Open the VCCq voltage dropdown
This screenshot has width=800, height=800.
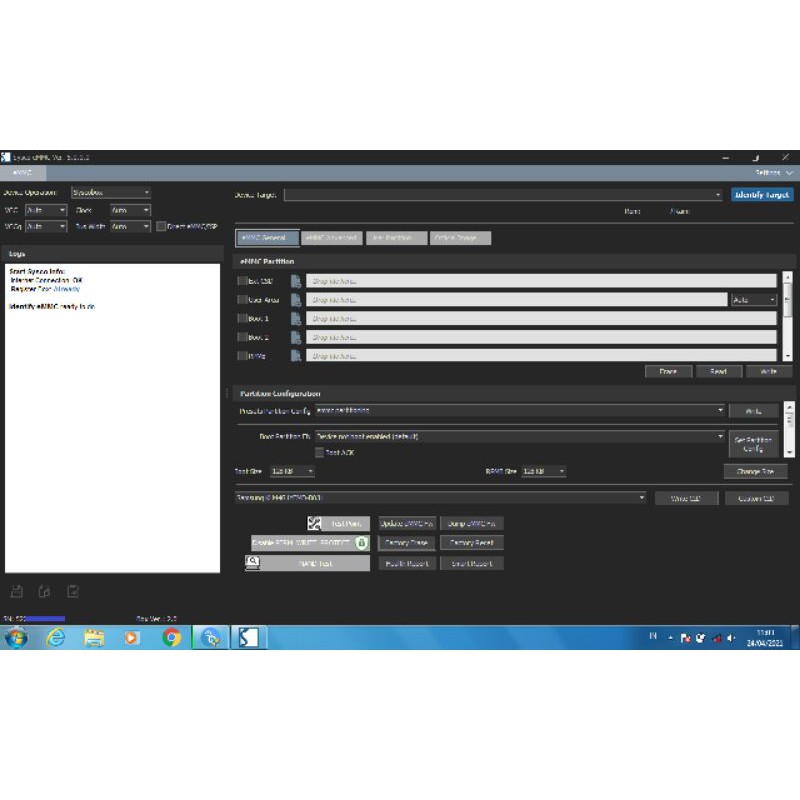(46, 227)
